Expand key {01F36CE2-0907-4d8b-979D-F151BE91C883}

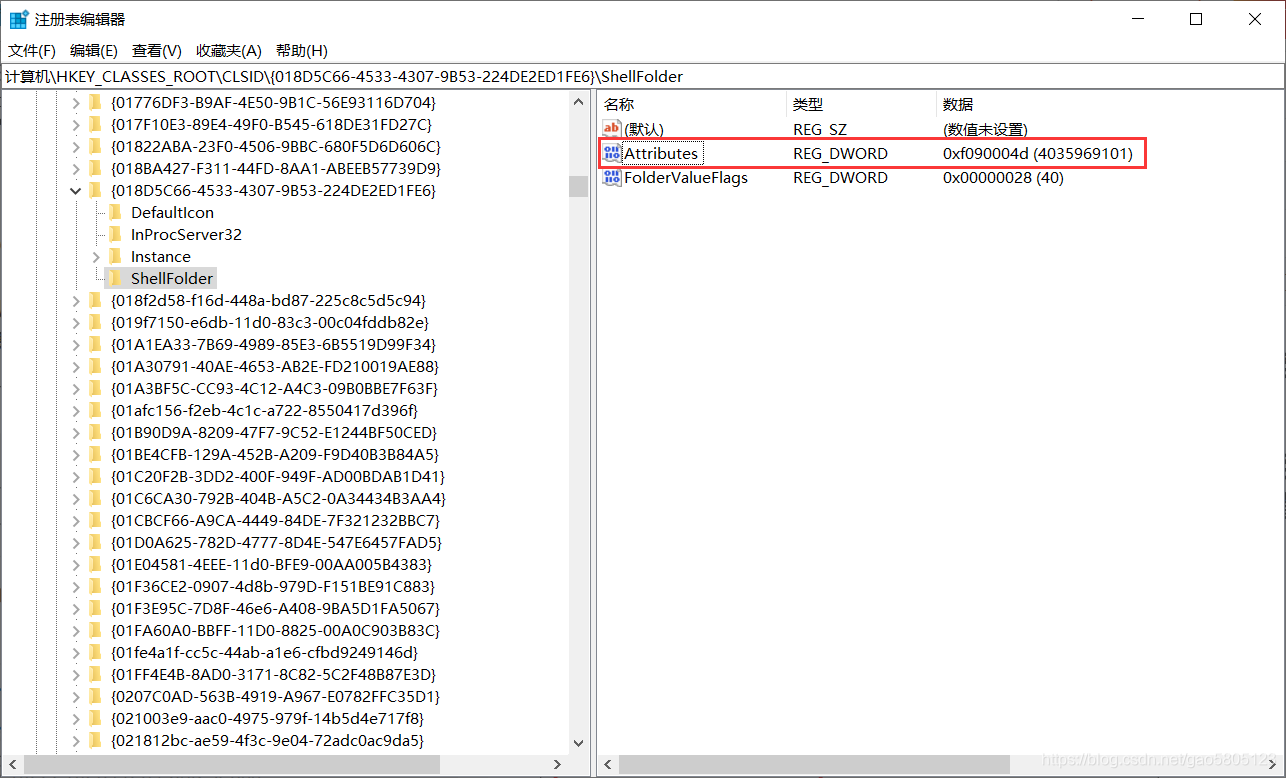[76, 586]
